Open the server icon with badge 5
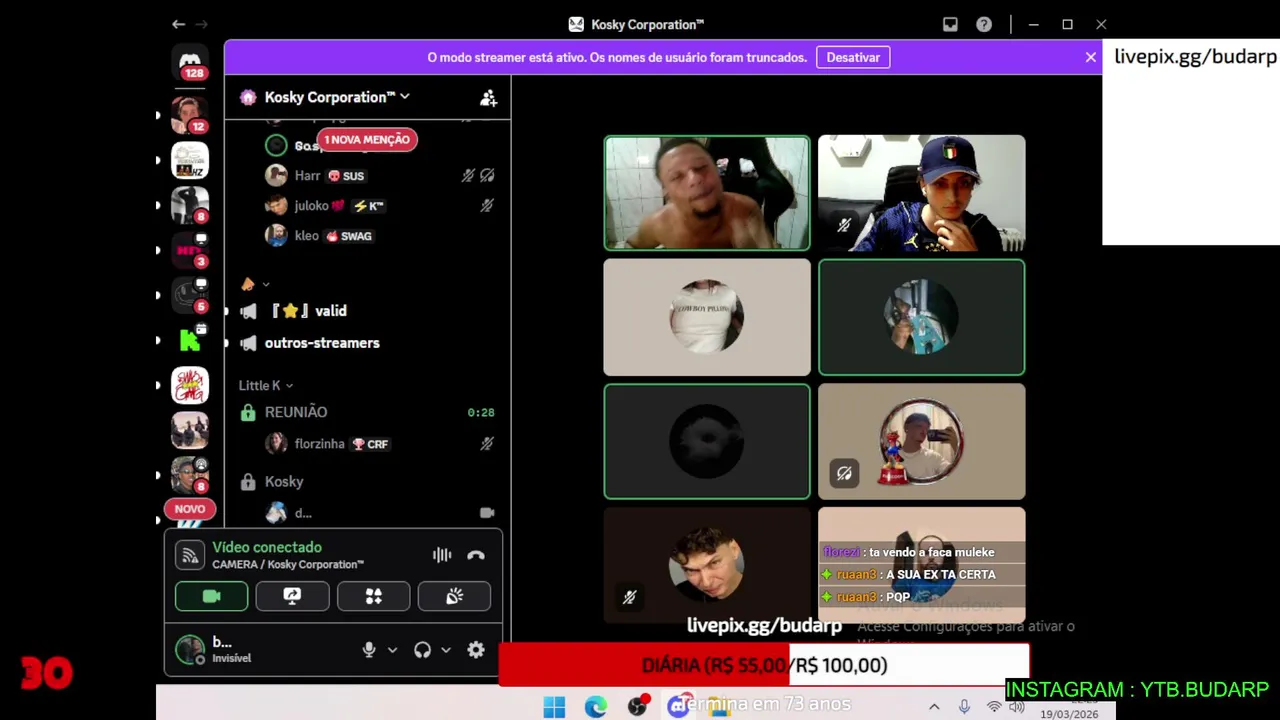The width and height of the screenshot is (1280, 720). coord(189,295)
